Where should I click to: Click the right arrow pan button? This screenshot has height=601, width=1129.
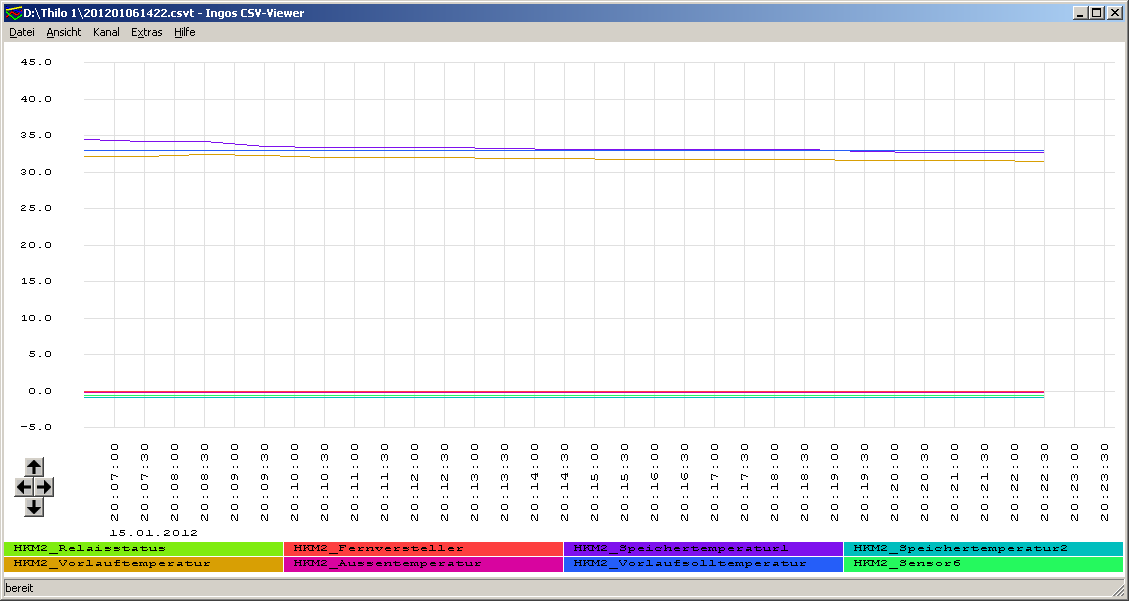point(44,487)
